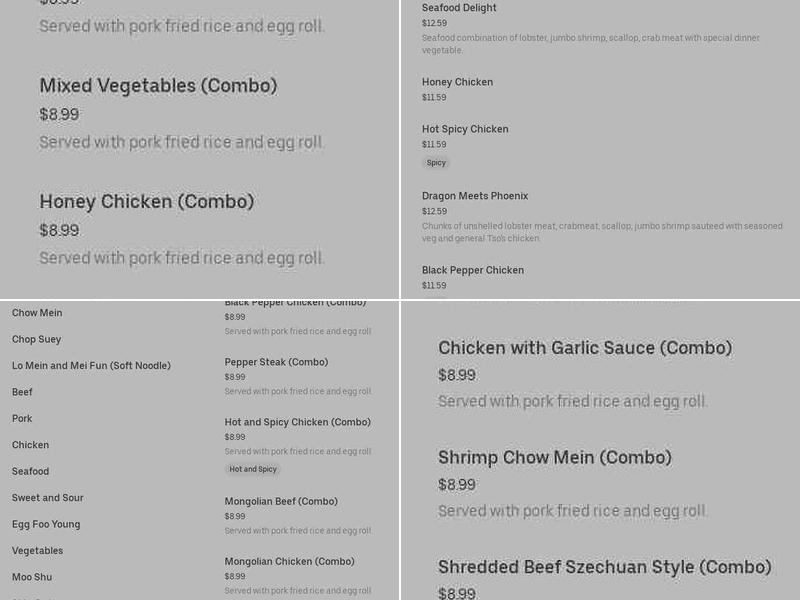This screenshot has width=800, height=600.
Task: Open the Mongolian Beef (Combo) item
Action: [281, 501]
